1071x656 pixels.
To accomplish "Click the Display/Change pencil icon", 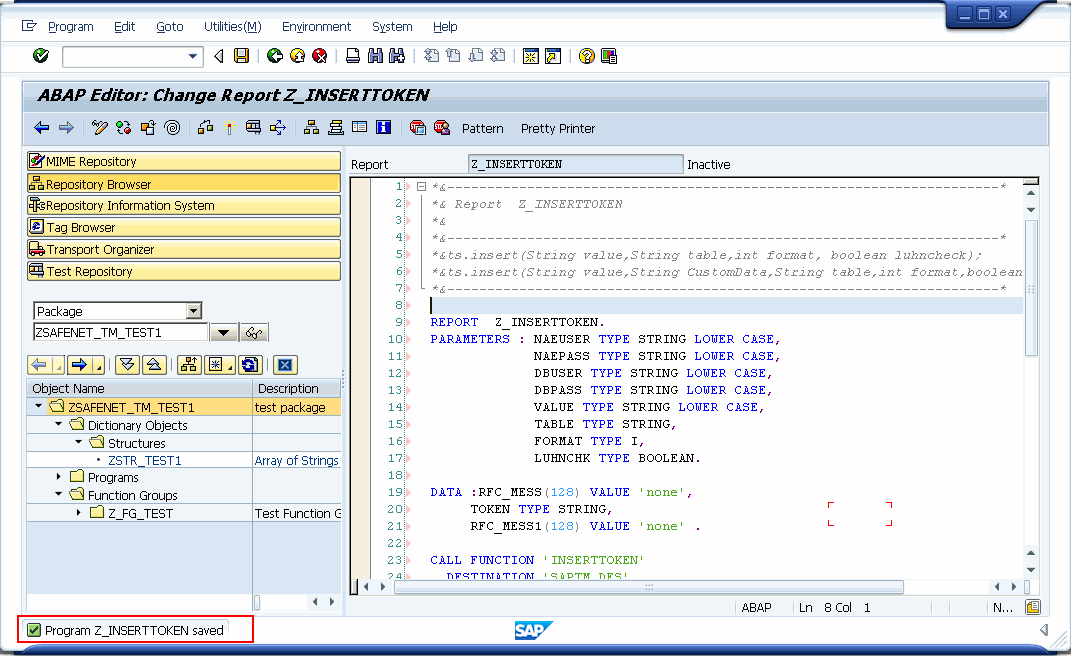I will click(x=100, y=127).
